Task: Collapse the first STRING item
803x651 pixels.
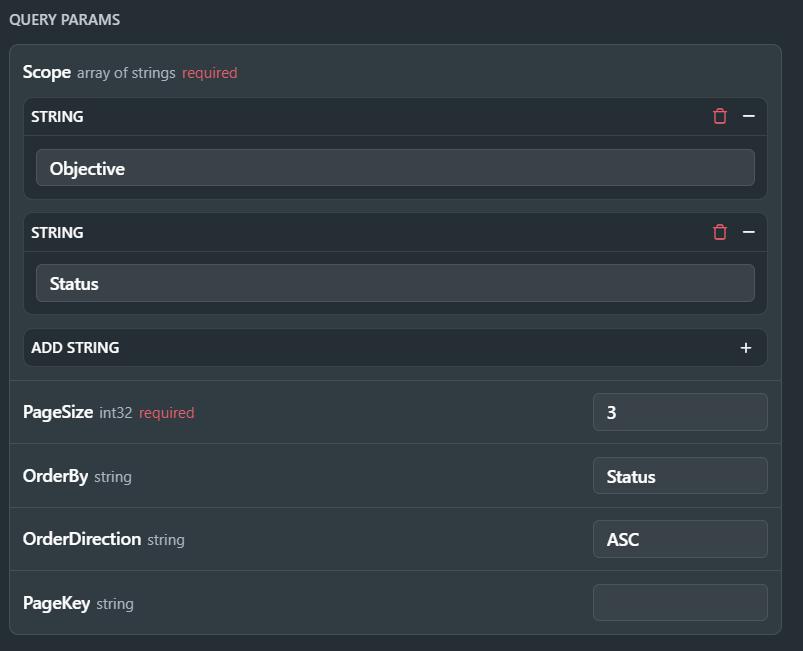Action: tap(749, 116)
